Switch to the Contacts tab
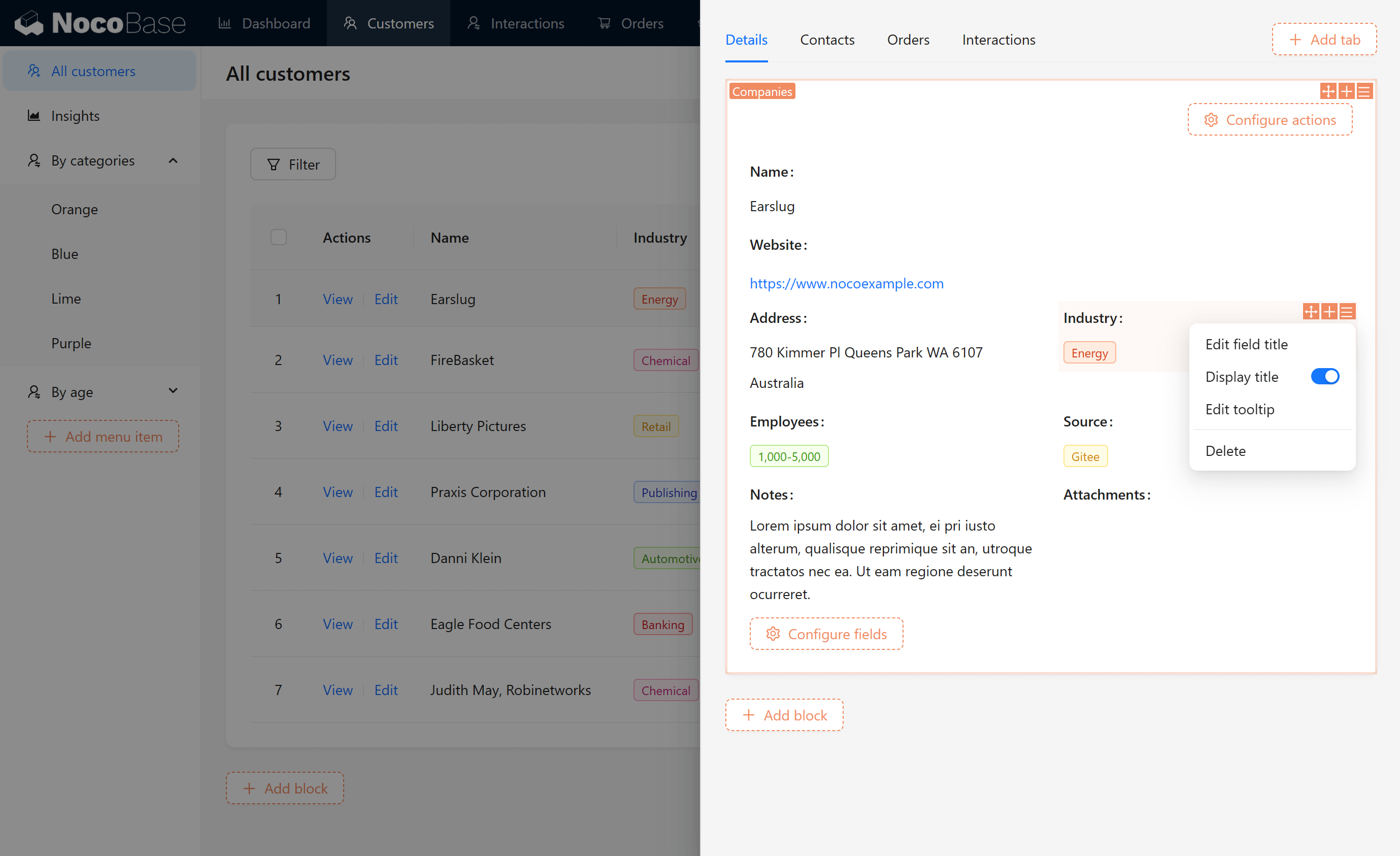 tap(827, 40)
